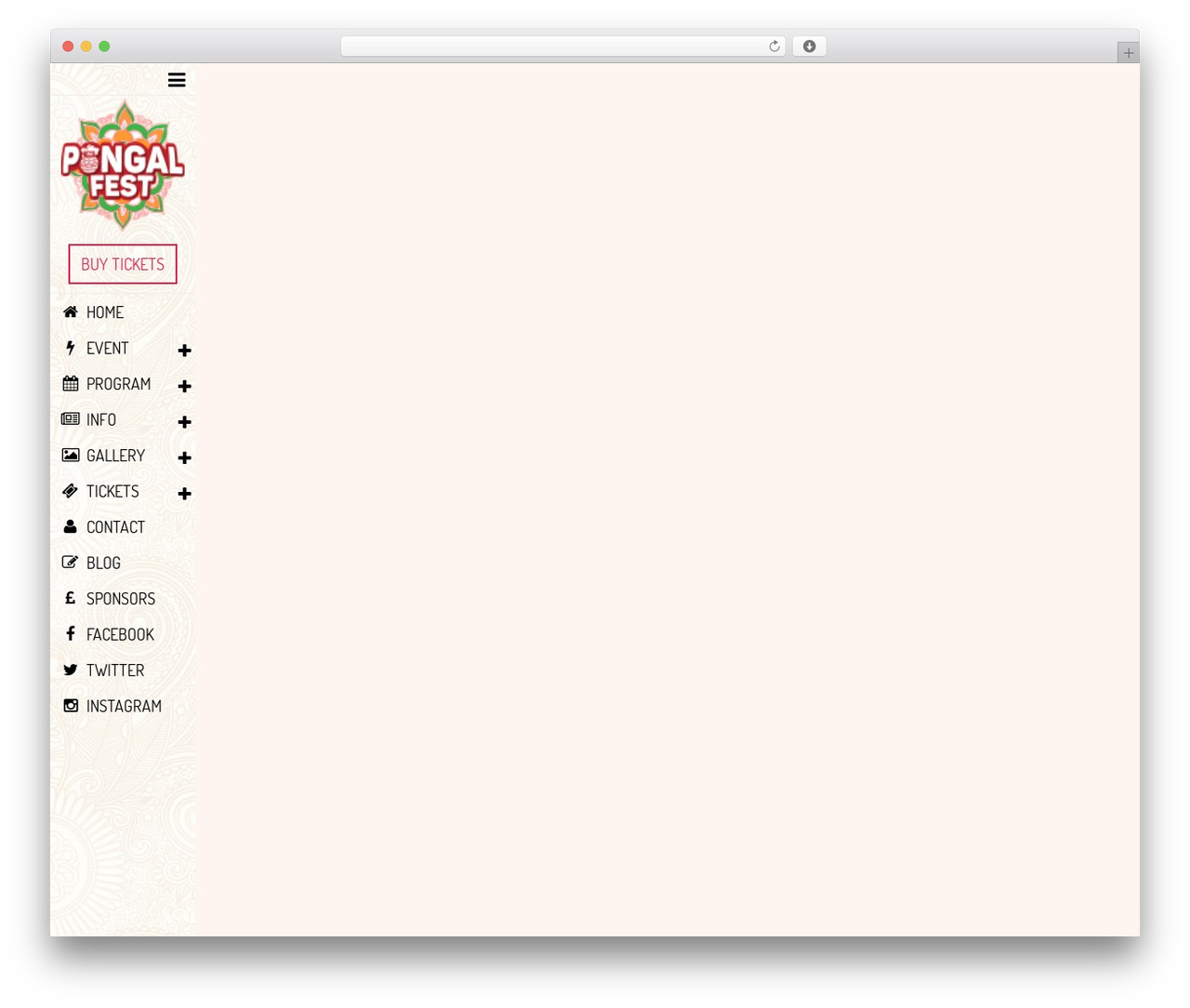Click the Sponsors pound sign icon
Viewport: 1190px width, 1008px height.
(71, 598)
